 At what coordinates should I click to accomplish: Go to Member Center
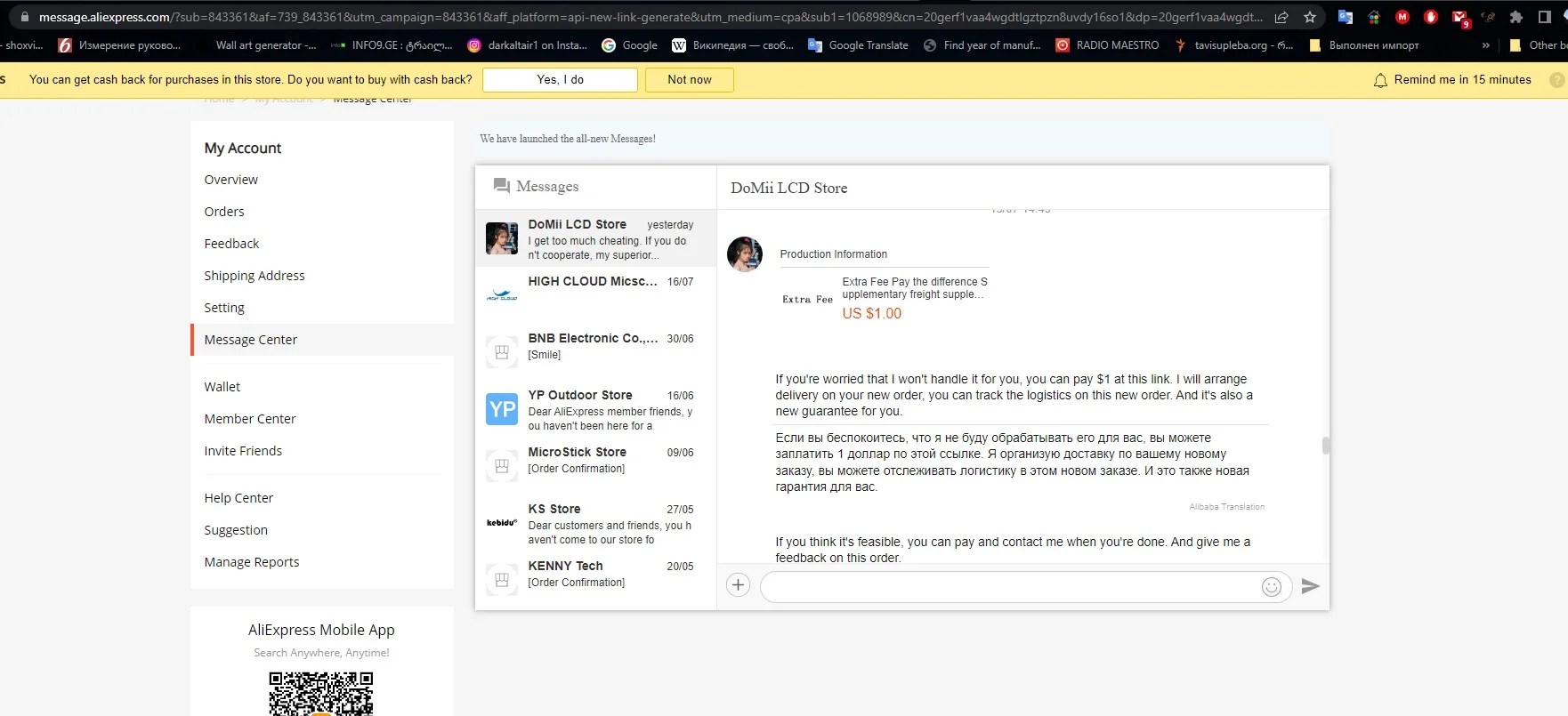[x=250, y=419]
